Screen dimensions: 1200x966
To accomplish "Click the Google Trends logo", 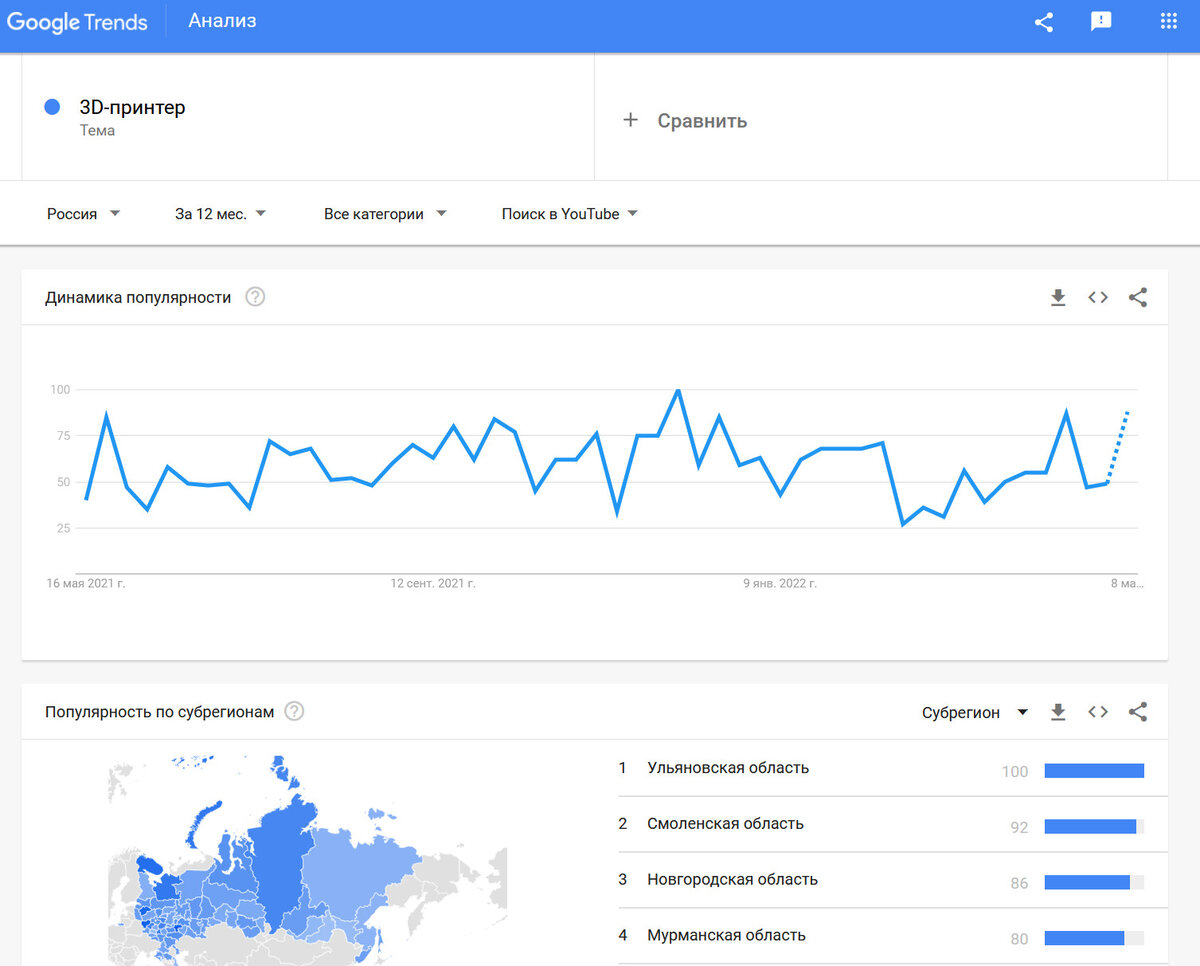I will 78,22.
